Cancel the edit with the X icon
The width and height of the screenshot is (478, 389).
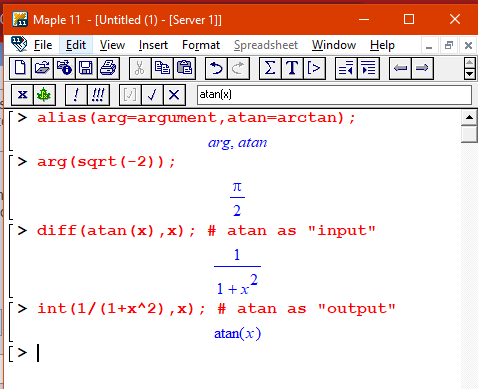click(174, 95)
